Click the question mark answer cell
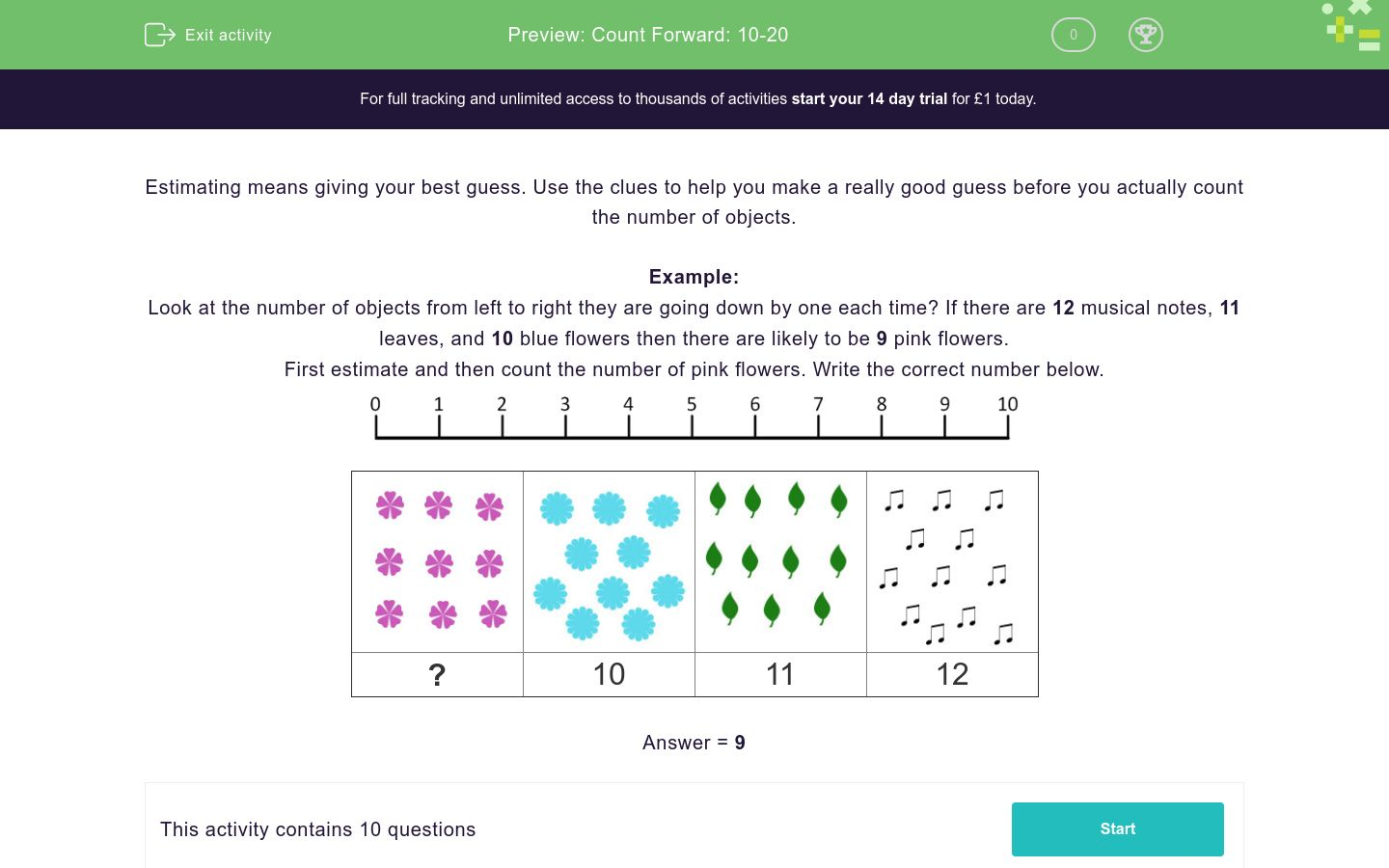Image resolution: width=1389 pixels, height=868 pixels. coord(437,674)
